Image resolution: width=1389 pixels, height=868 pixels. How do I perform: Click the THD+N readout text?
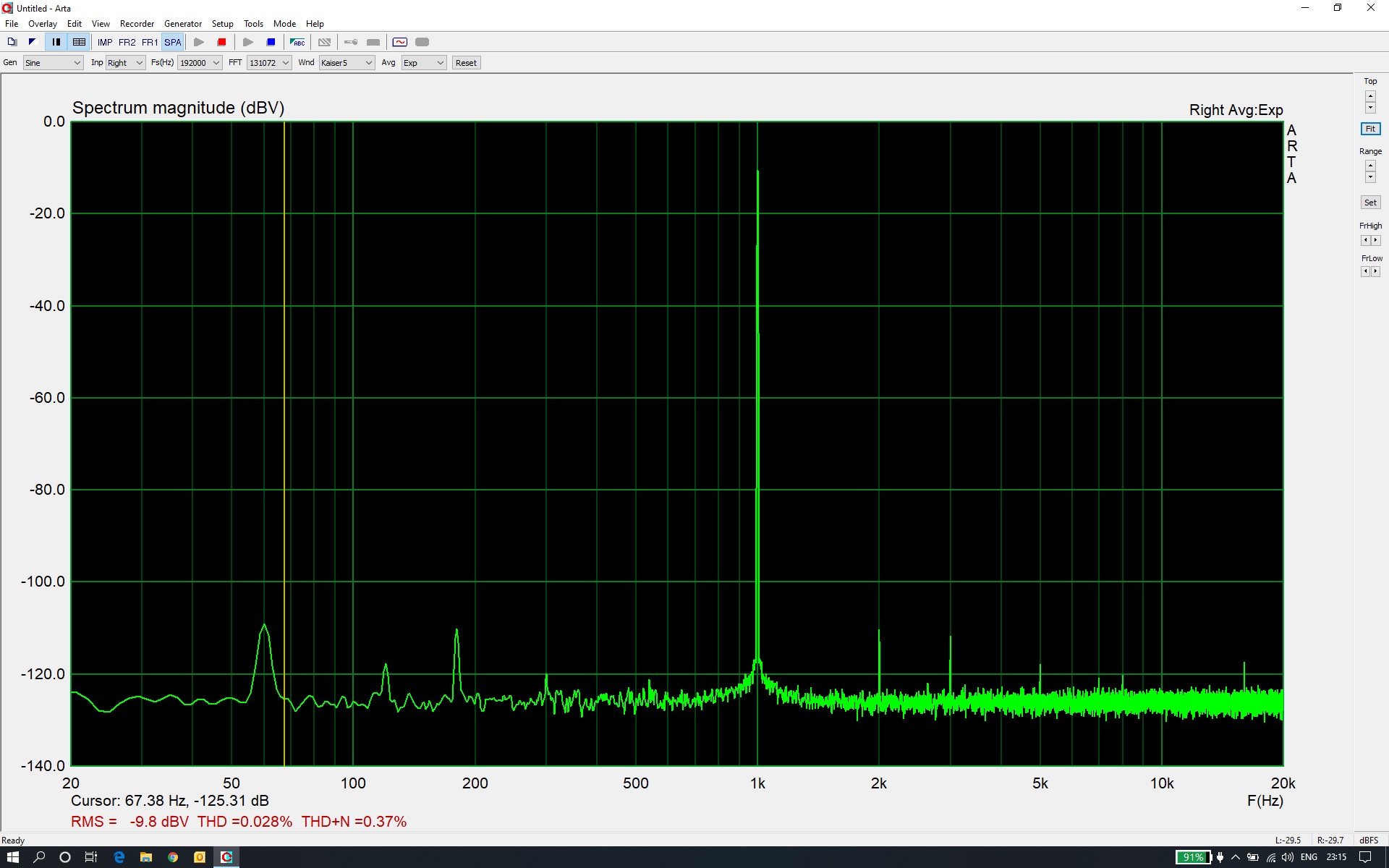coord(354,822)
